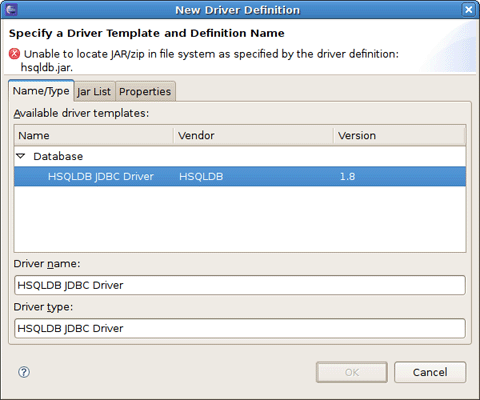Sort by the Version column header

(x=399, y=136)
